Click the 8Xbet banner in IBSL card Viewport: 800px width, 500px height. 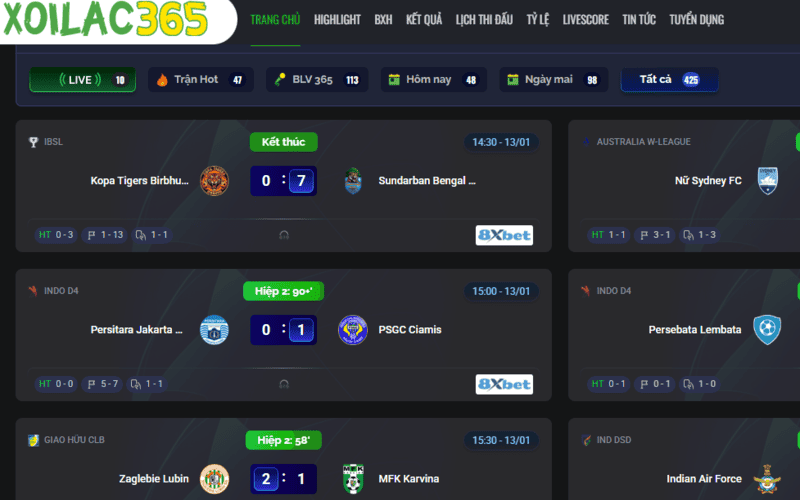point(504,235)
